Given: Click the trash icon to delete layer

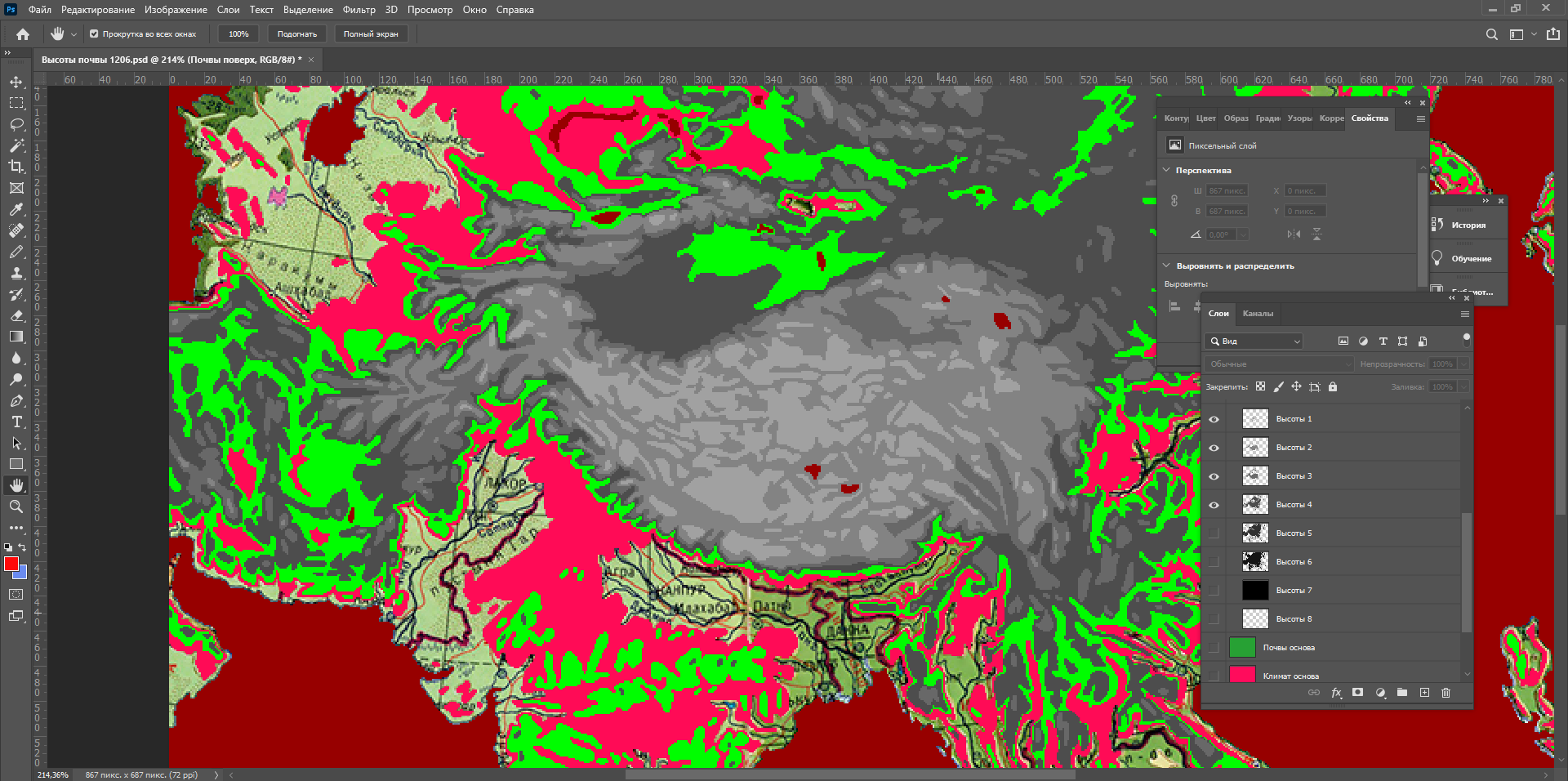Looking at the screenshot, I should tap(1446, 693).
